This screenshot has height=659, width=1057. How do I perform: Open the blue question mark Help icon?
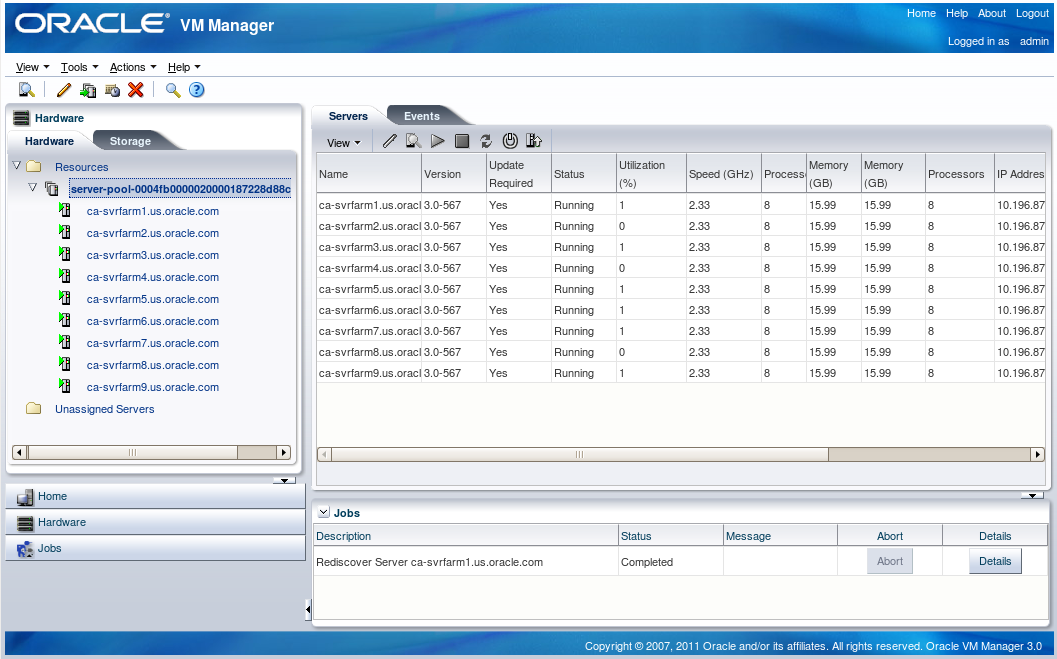(x=196, y=90)
